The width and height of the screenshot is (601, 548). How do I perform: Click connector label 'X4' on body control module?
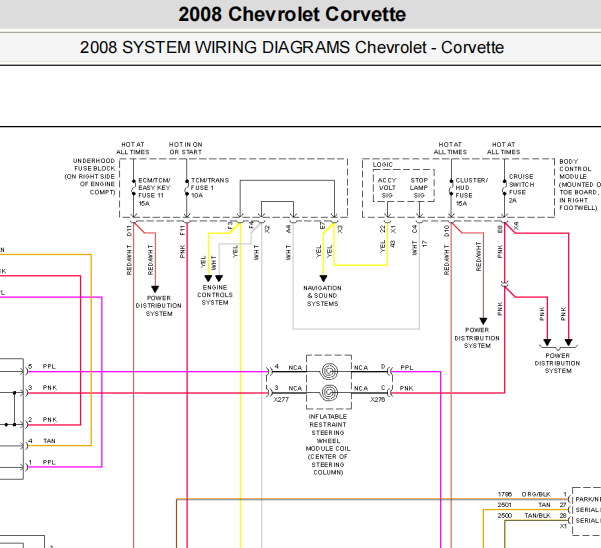[516, 226]
